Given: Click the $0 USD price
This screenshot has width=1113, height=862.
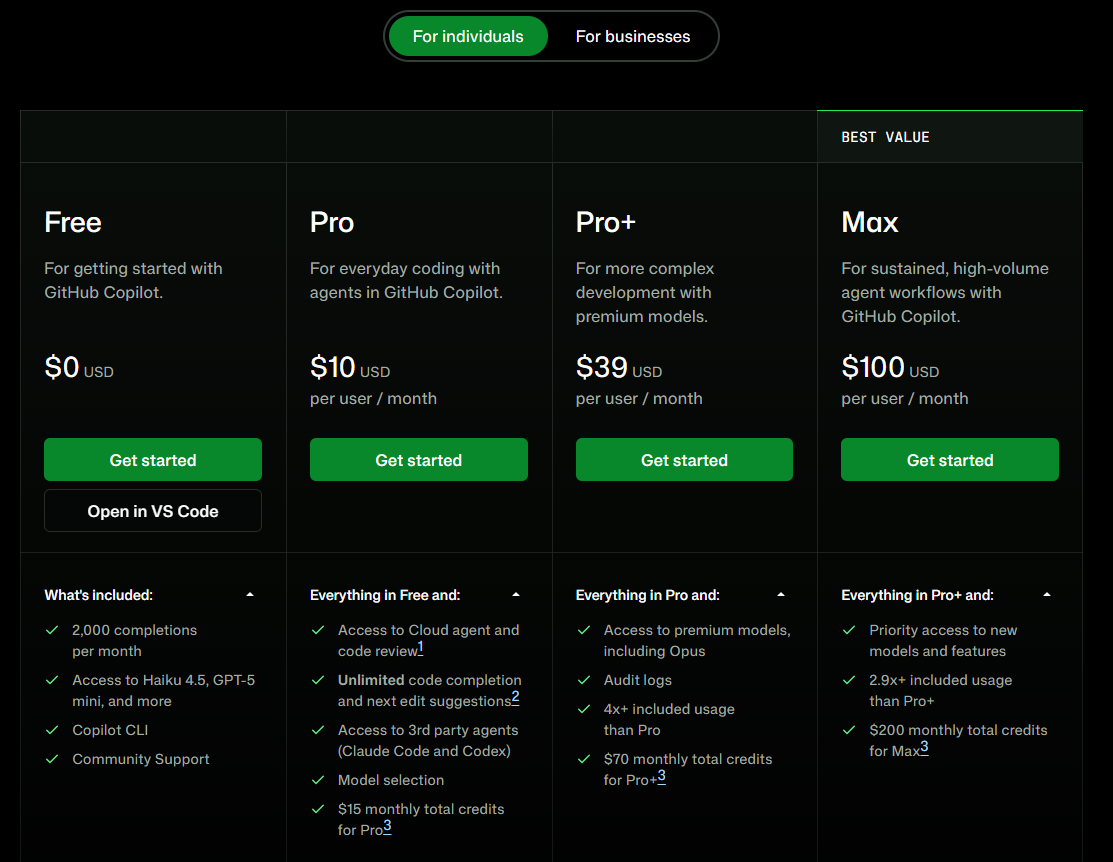Looking at the screenshot, I should [x=79, y=368].
